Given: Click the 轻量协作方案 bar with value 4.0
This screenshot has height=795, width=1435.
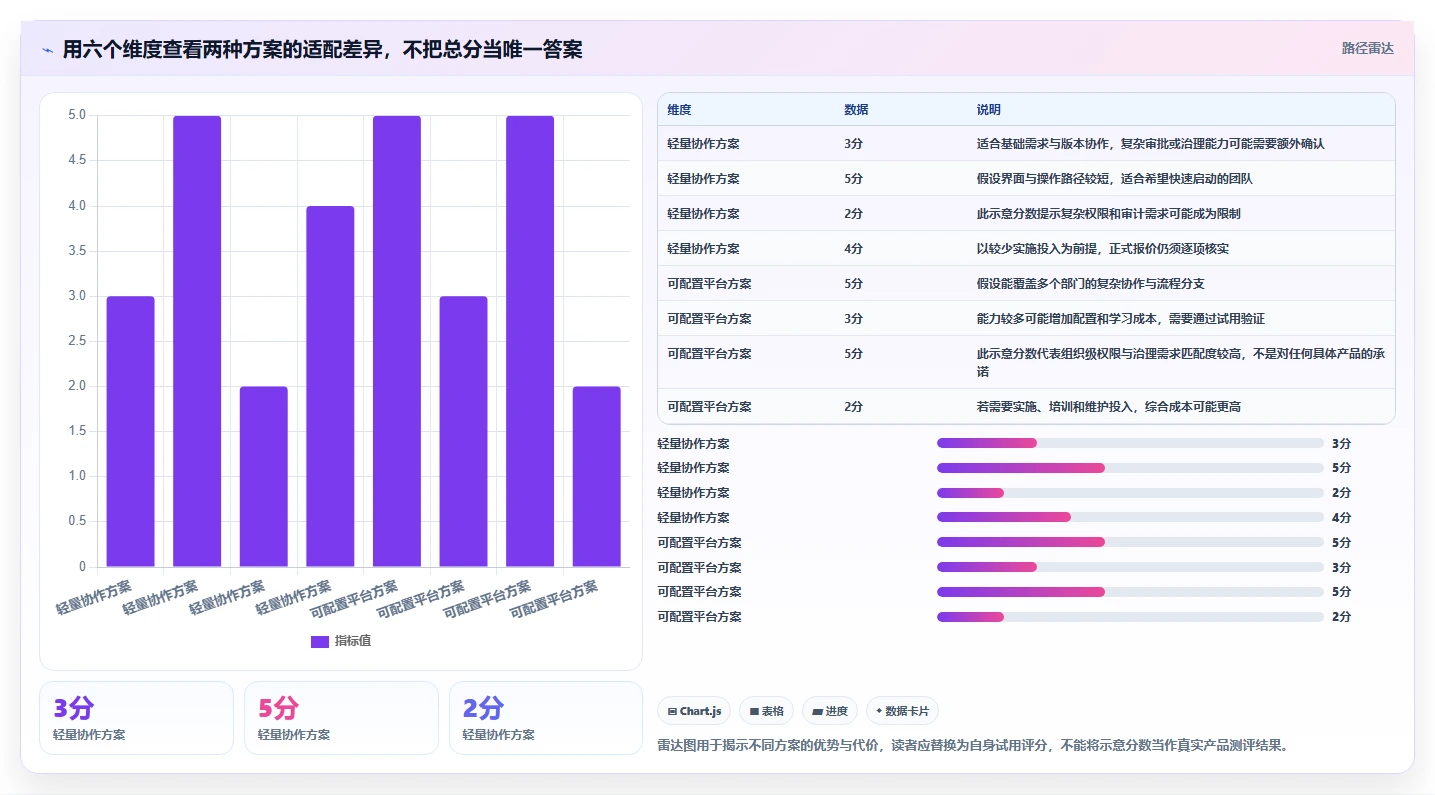Looking at the screenshot, I should [x=330, y=386].
